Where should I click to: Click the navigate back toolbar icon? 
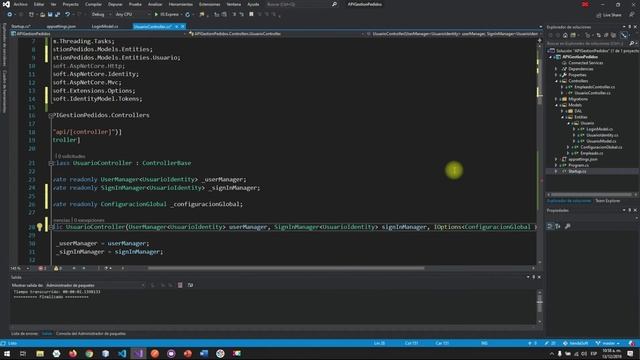(9, 14)
